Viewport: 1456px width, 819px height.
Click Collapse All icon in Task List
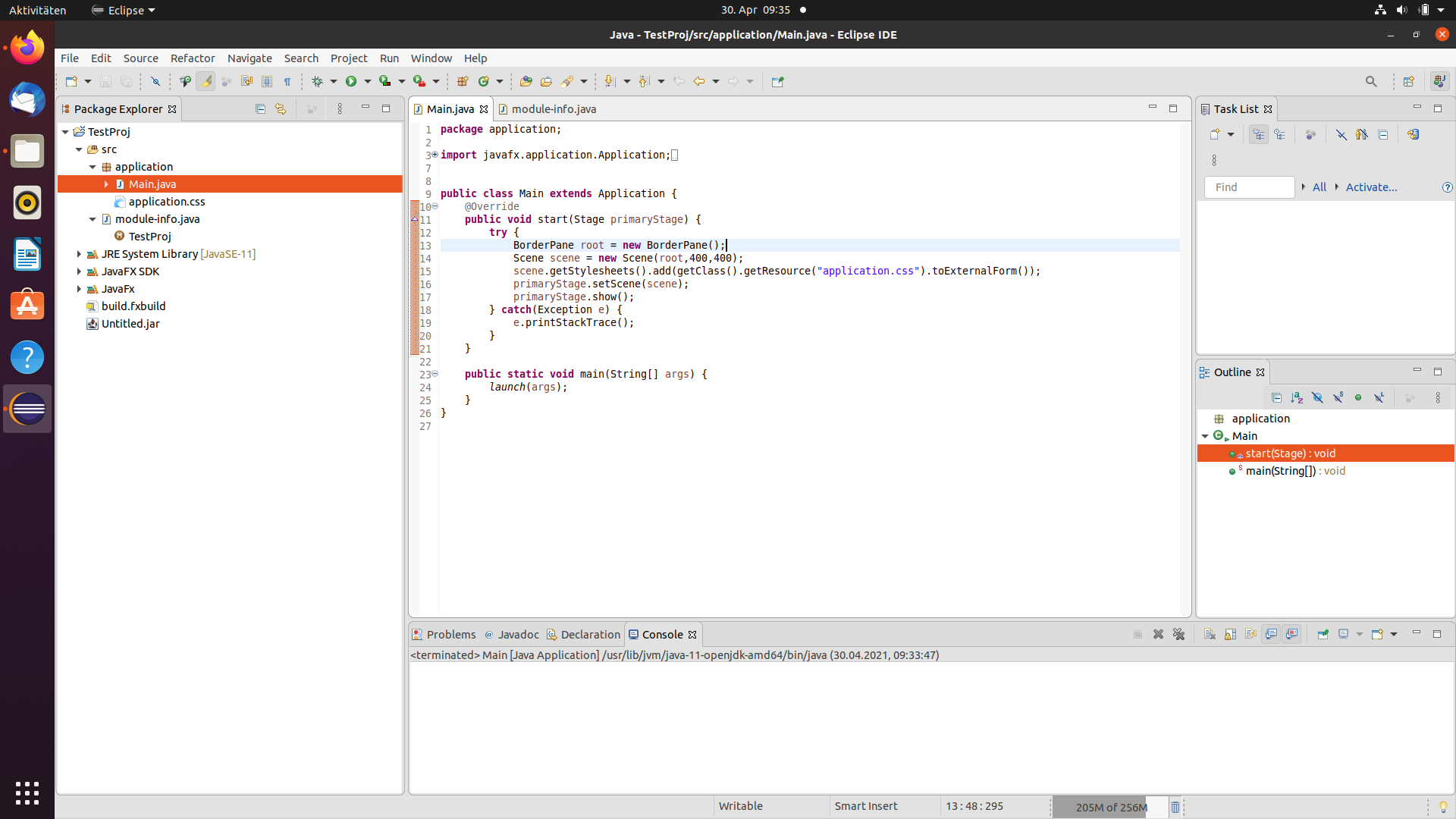point(1383,134)
